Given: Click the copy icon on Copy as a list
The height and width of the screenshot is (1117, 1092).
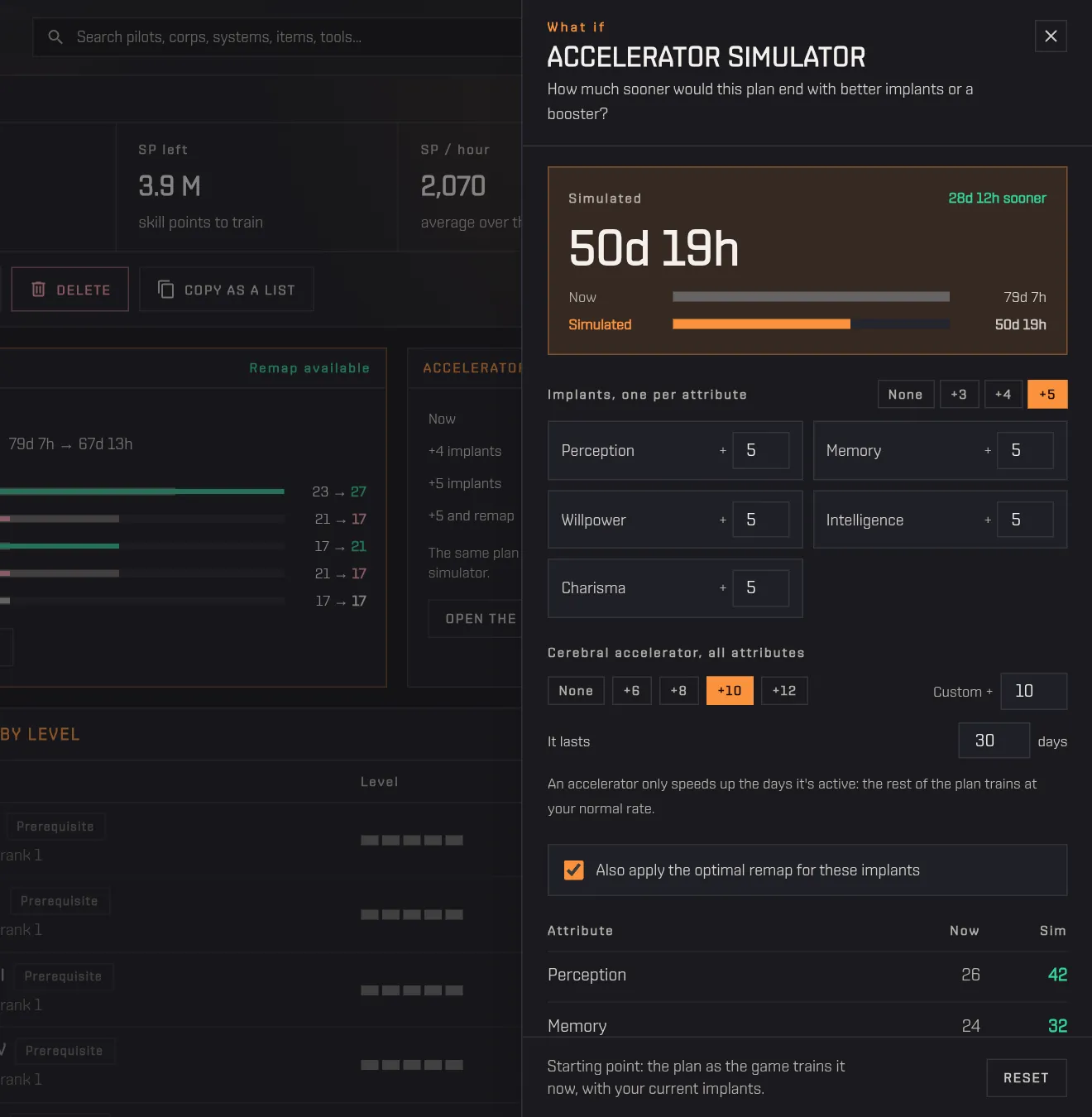Looking at the screenshot, I should (165, 290).
